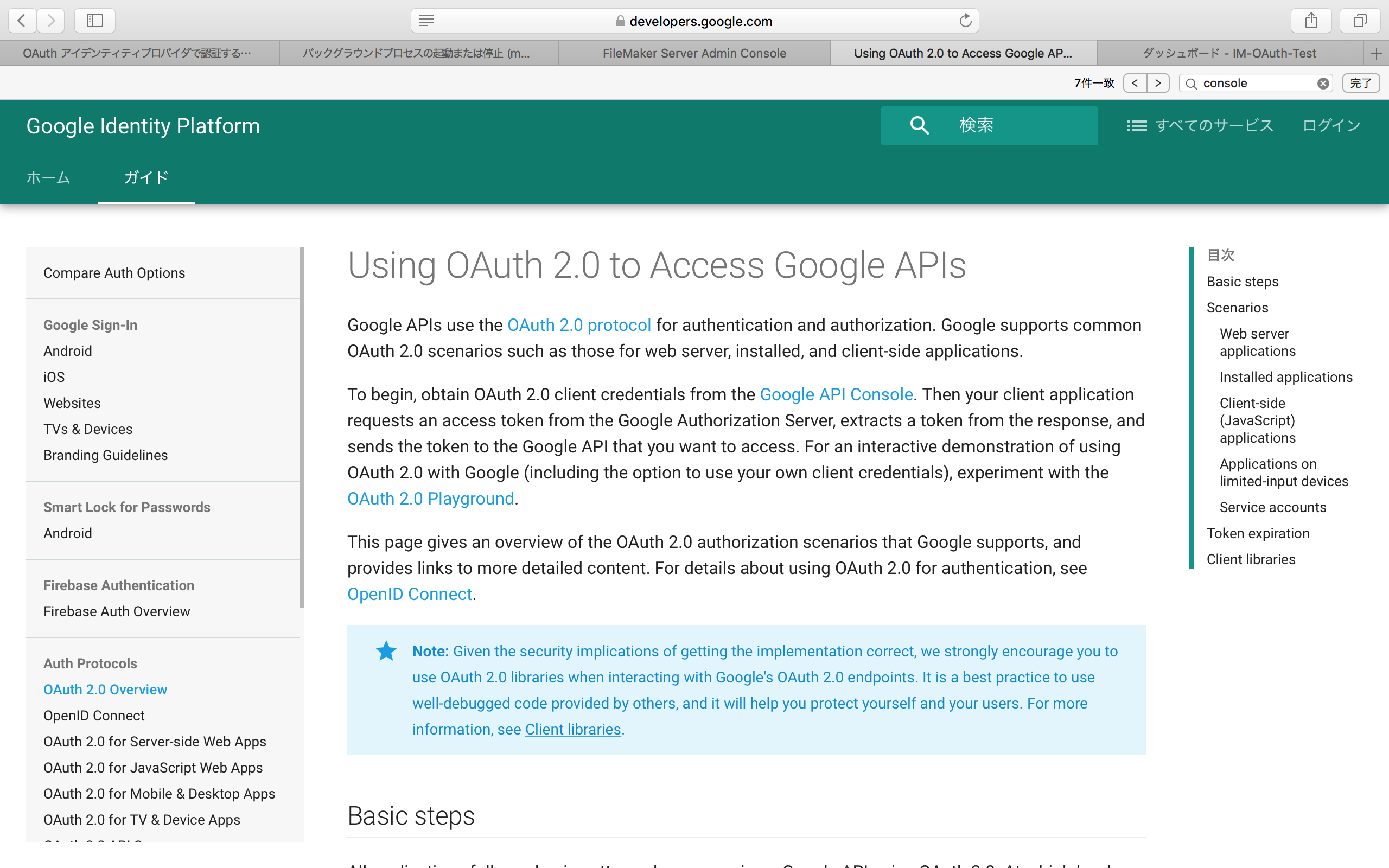Image resolution: width=1389 pixels, height=868 pixels.
Task: Clear the find field text
Action: (x=1323, y=84)
